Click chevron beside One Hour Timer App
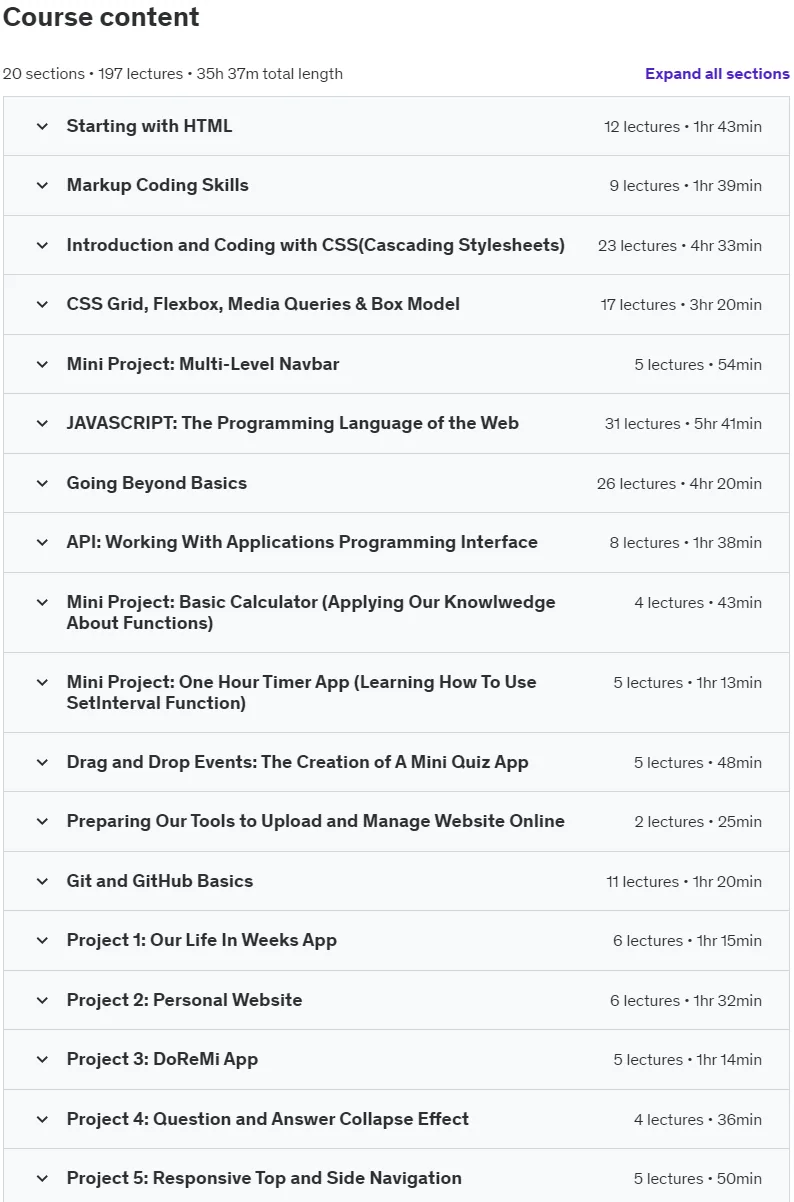The height and width of the screenshot is (1202, 794). coord(42,682)
